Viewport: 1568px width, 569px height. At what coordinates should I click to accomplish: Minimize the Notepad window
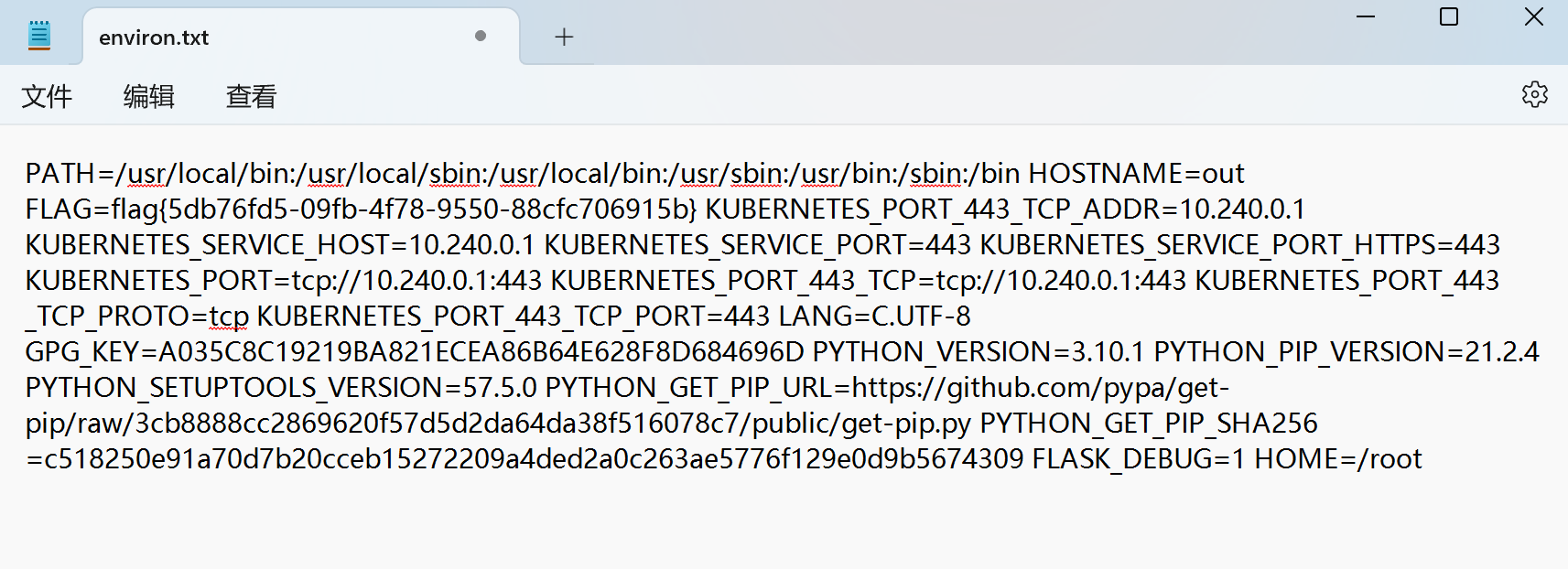pyautogui.click(x=1366, y=17)
